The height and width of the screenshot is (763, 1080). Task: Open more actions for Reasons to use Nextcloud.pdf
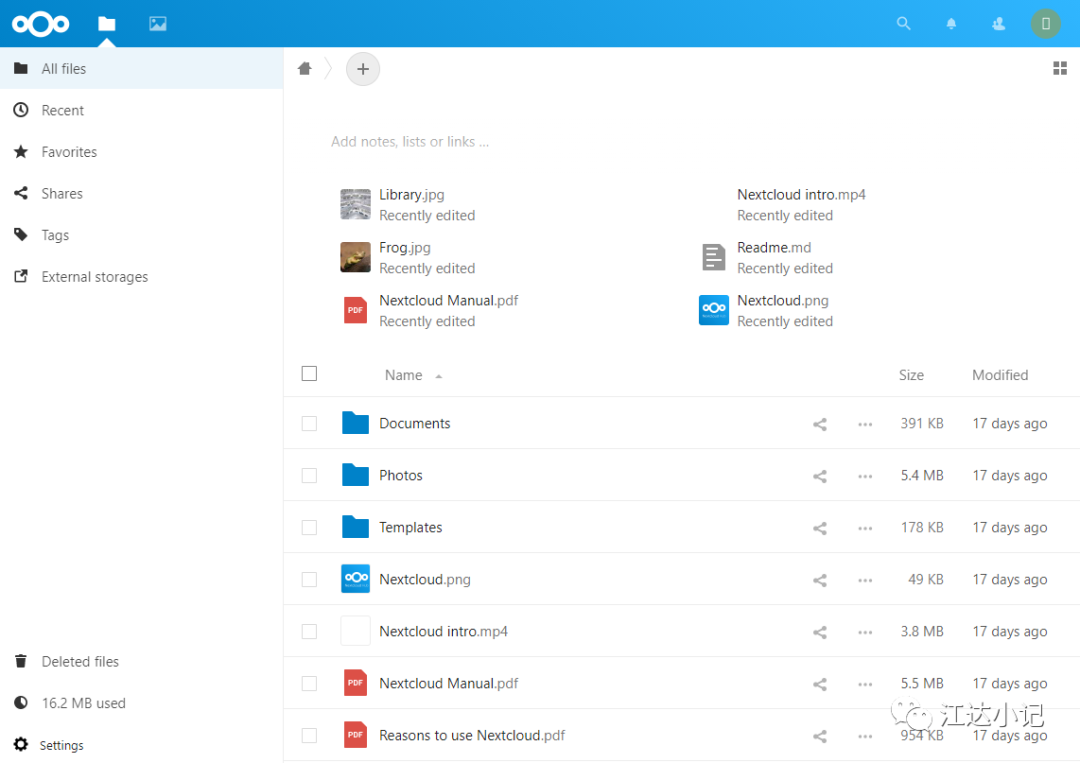pyautogui.click(x=865, y=736)
